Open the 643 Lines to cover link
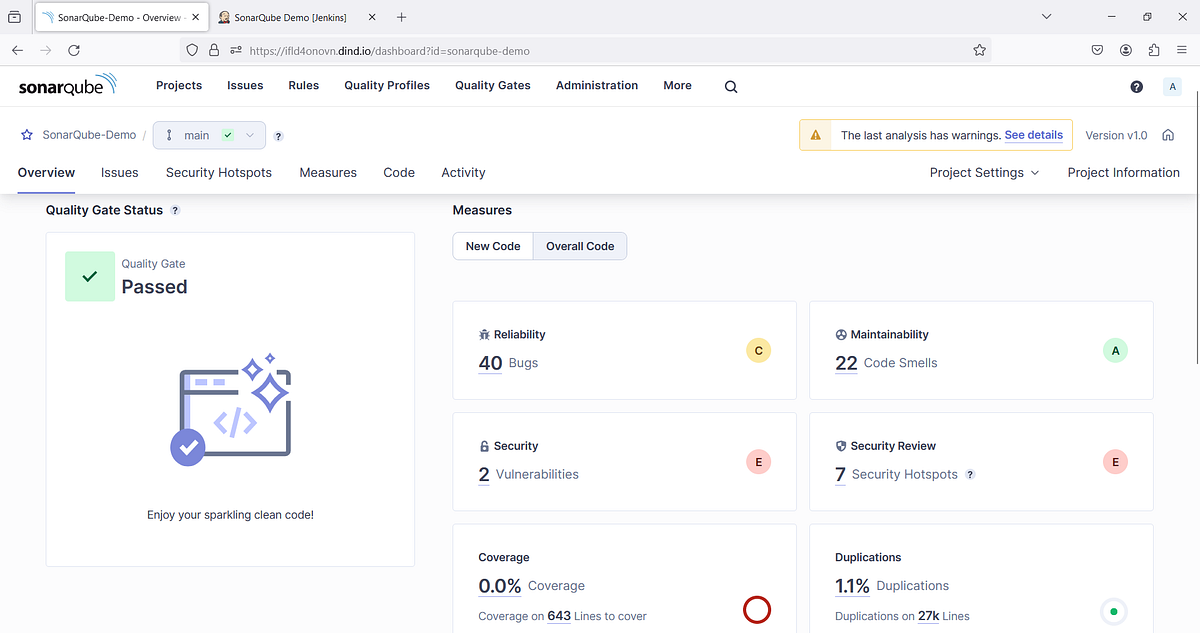This screenshot has height=633, width=1200. tap(558, 616)
